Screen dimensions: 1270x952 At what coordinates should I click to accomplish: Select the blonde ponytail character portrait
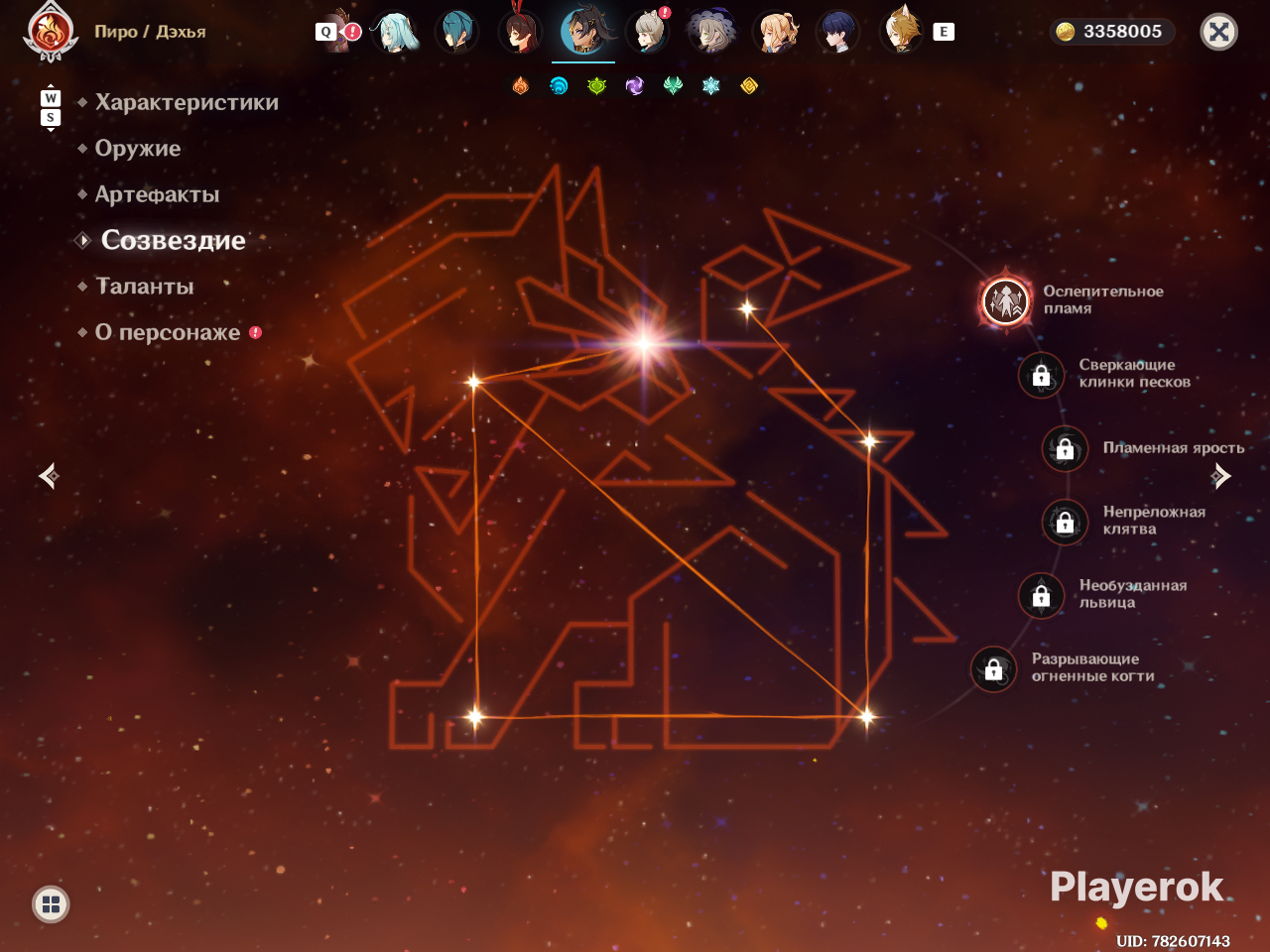tap(775, 32)
